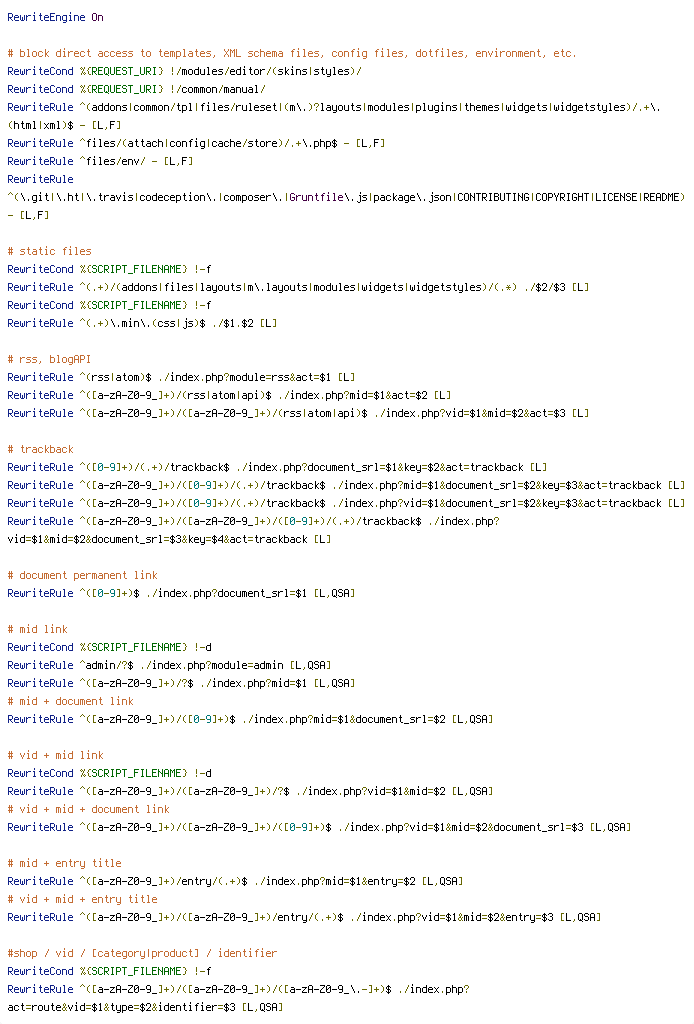This screenshot has width=694, height=1024.
Task: Click the '# mid + entry title' comment
Action: pyautogui.click(x=65, y=863)
